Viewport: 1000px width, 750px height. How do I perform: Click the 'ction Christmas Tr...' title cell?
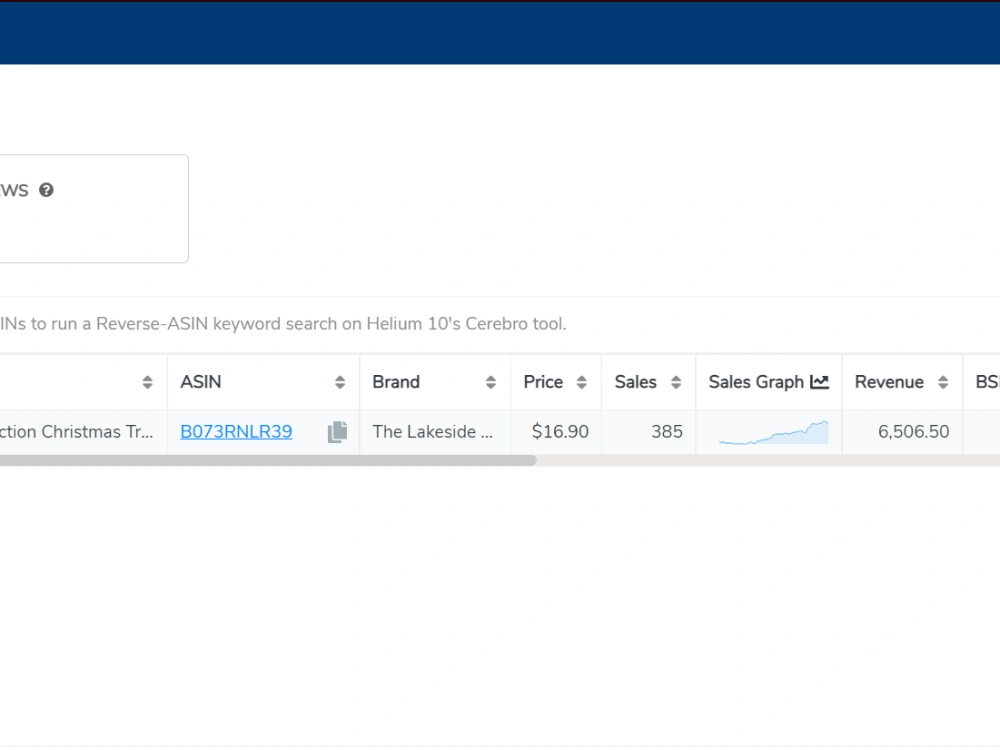[84, 432]
